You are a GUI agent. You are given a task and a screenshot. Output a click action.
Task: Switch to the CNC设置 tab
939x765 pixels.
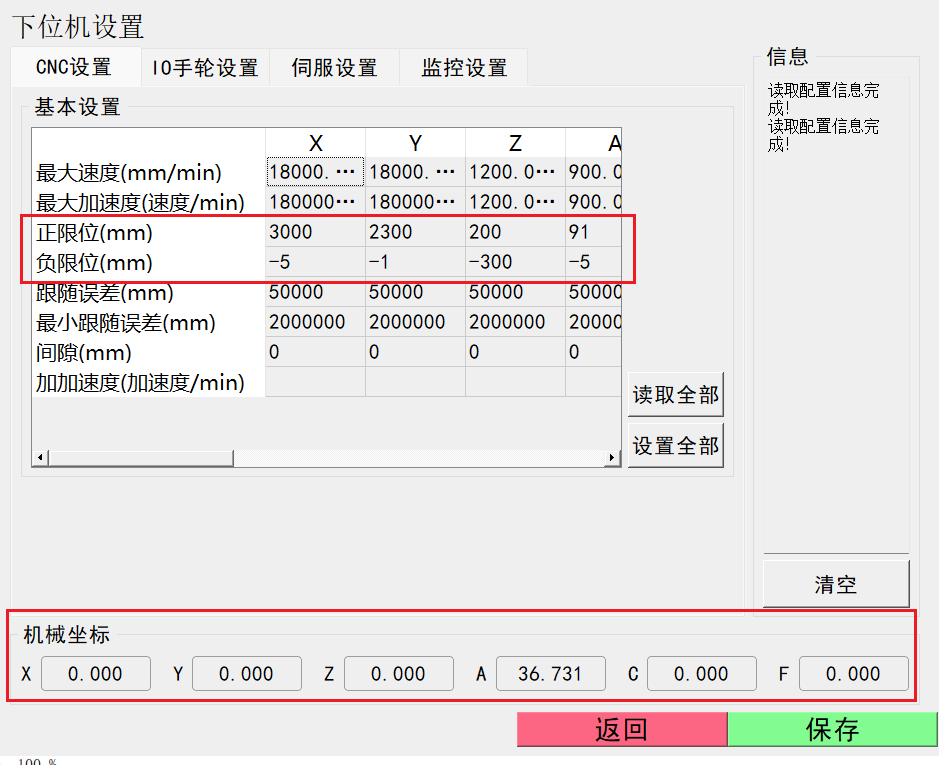pyautogui.click(x=74, y=68)
